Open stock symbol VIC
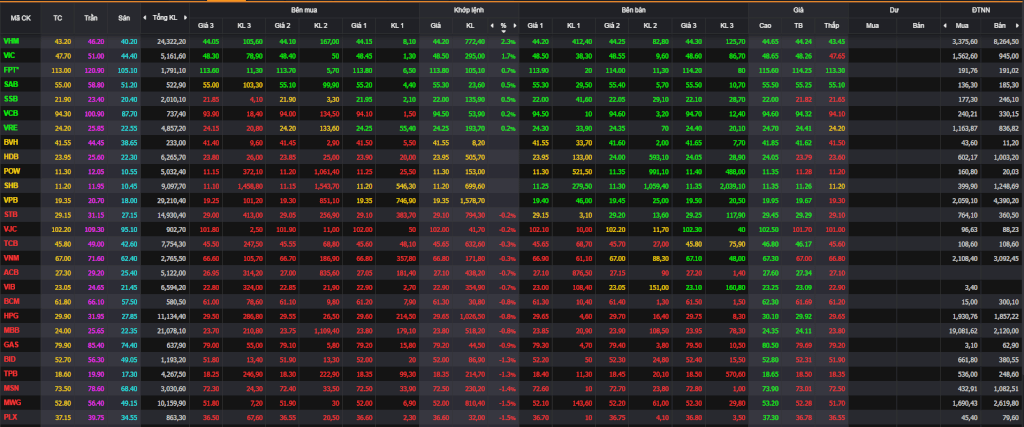The height and width of the screenshot is (427, 1024). (10, 55)
